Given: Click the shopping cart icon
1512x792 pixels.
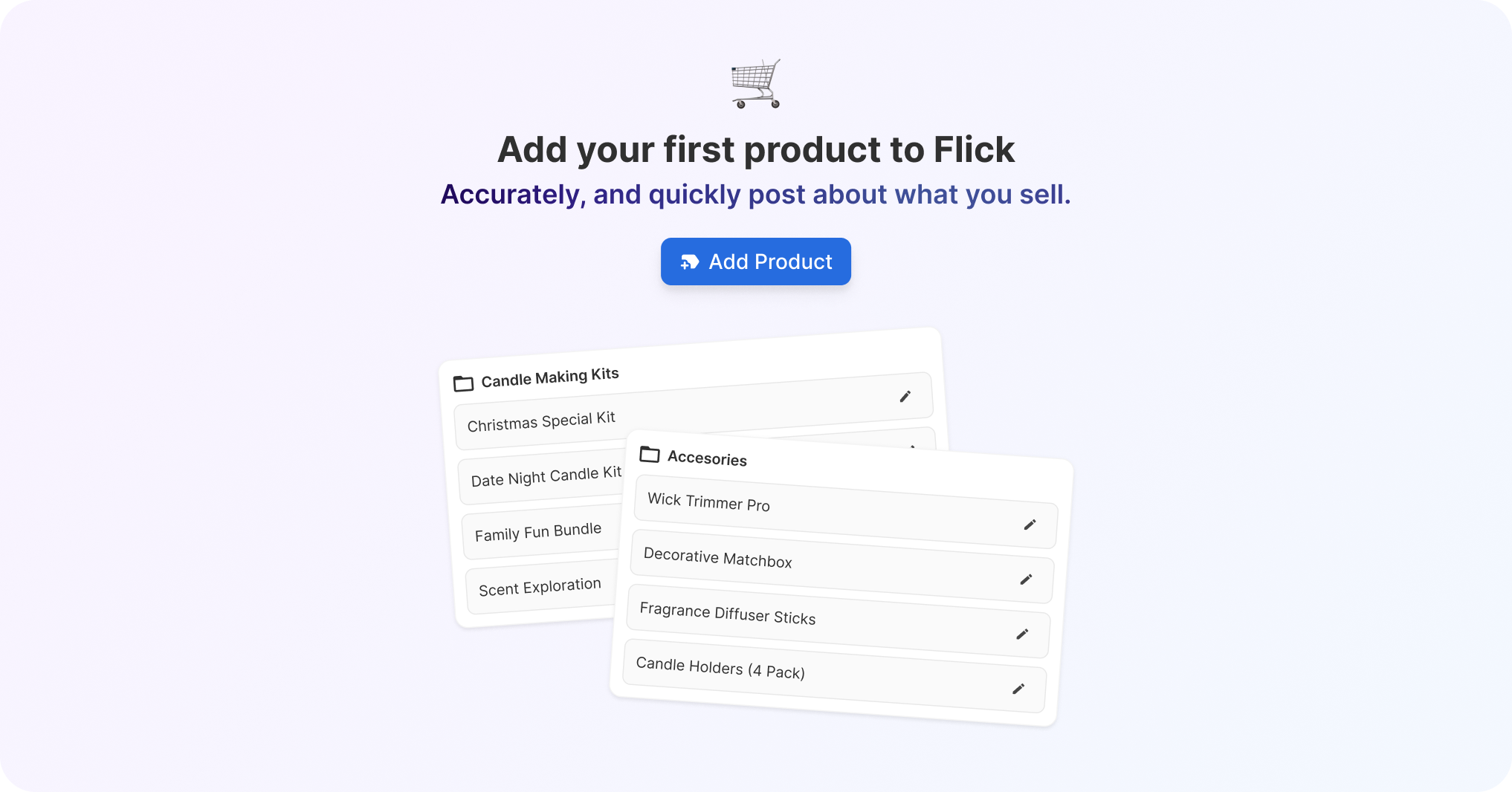Looking at the screenshot, I should [x=756, y=84].
